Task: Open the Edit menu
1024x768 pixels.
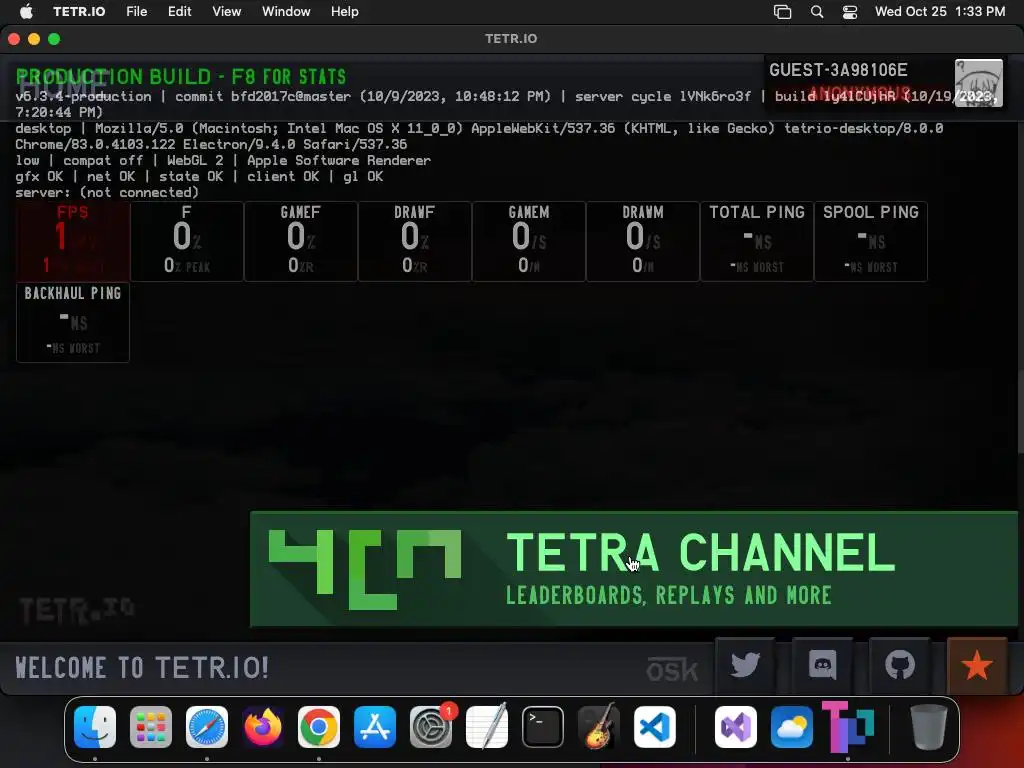Action: [x=180, y=11]
